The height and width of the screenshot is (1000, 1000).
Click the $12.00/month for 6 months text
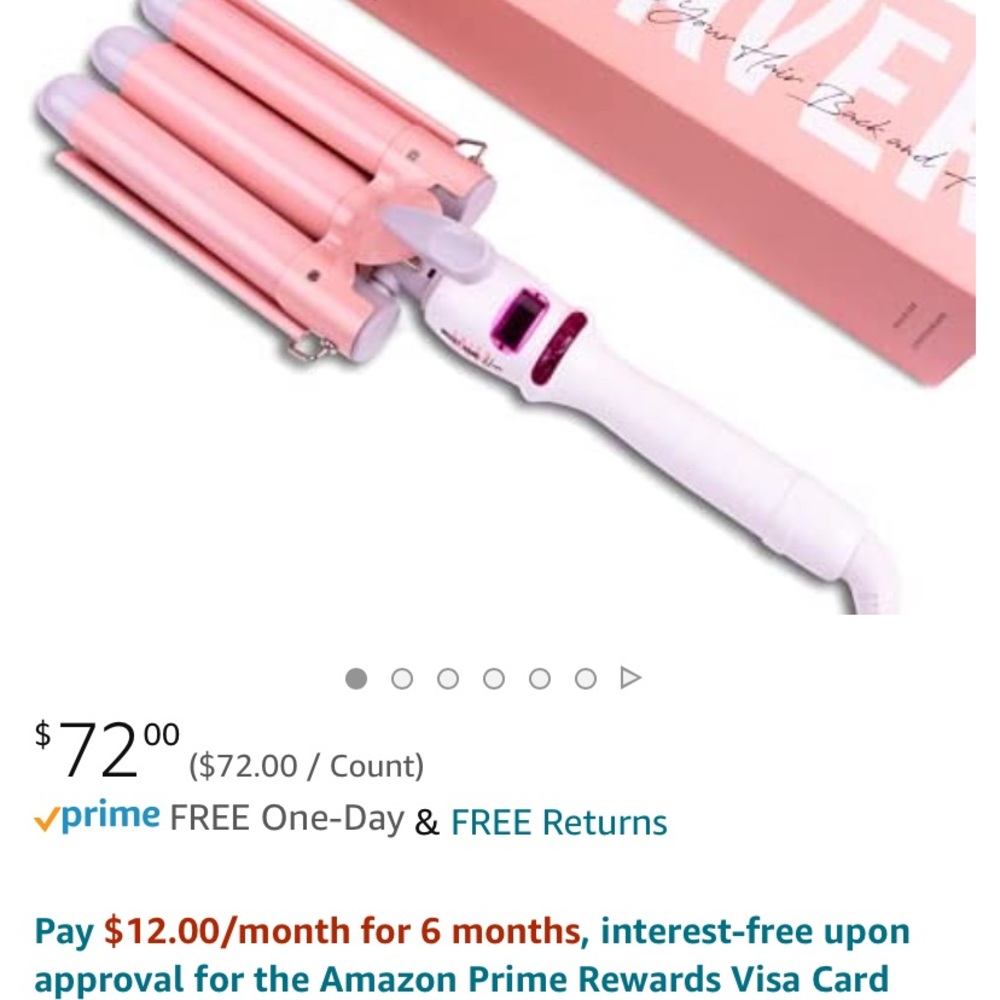tap(342, 931)
